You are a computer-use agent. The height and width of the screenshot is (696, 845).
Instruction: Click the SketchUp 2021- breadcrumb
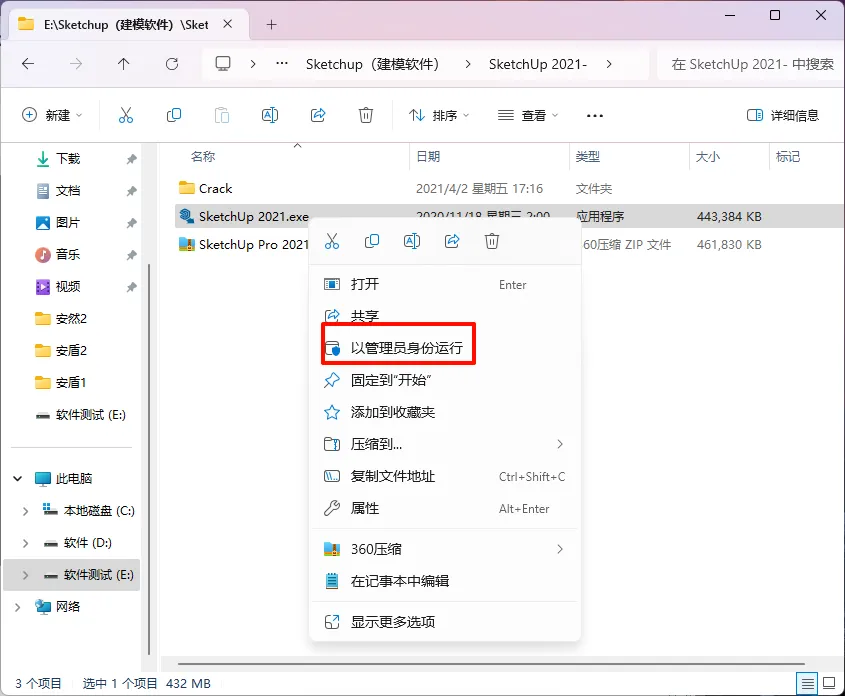(537, 64)
